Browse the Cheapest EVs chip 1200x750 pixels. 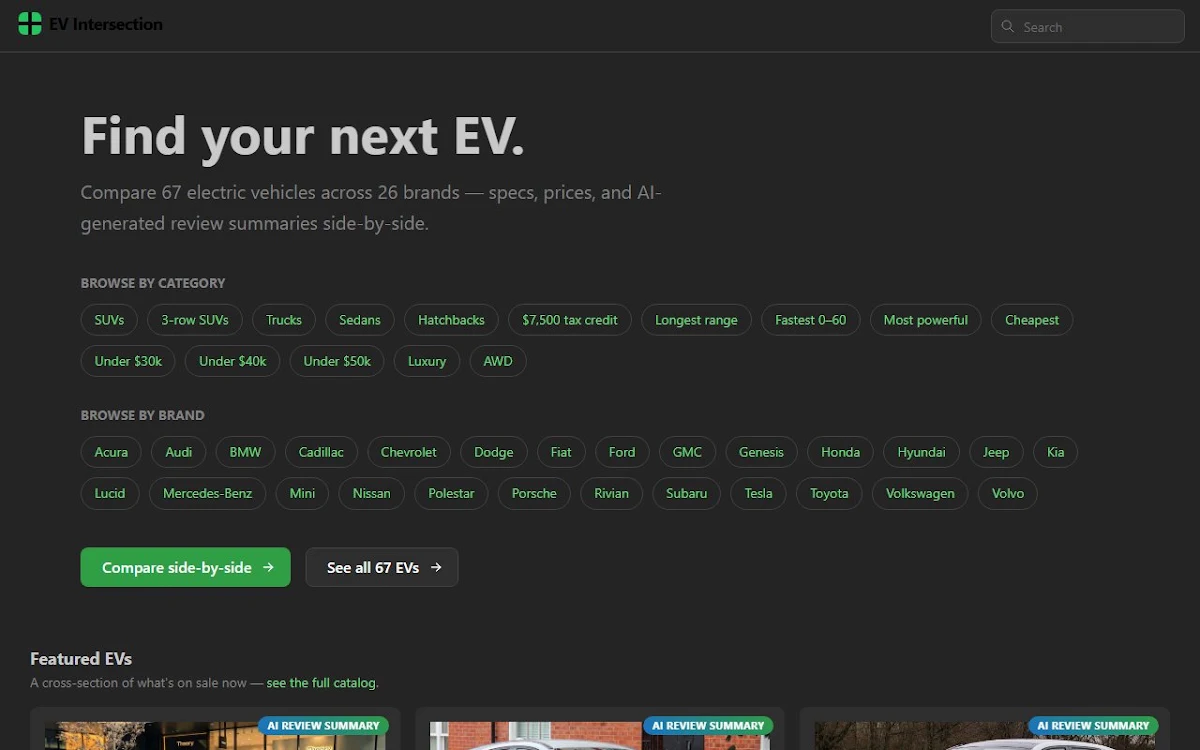coord(1032,320)
